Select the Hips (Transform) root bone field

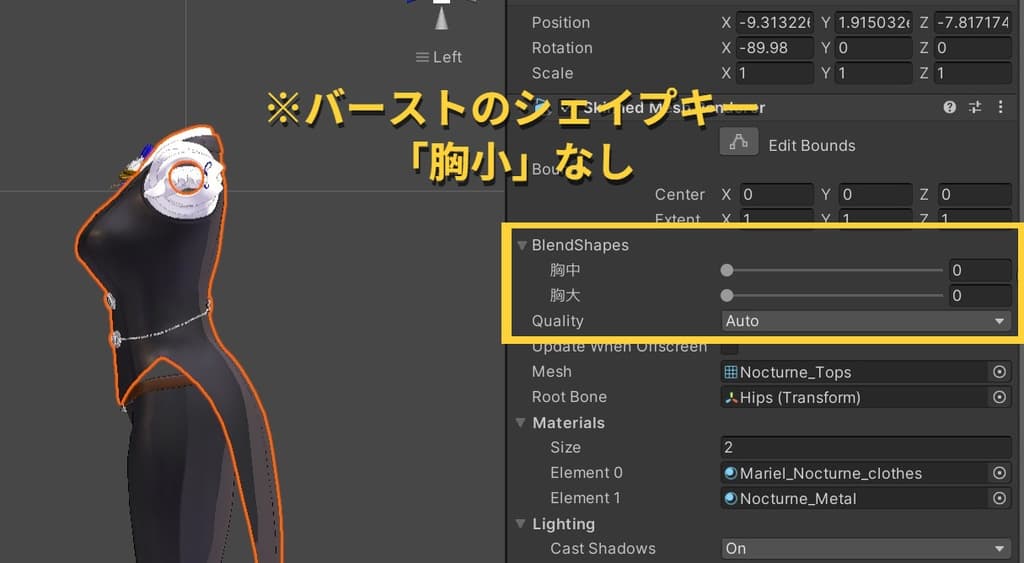tap(854, 398)
